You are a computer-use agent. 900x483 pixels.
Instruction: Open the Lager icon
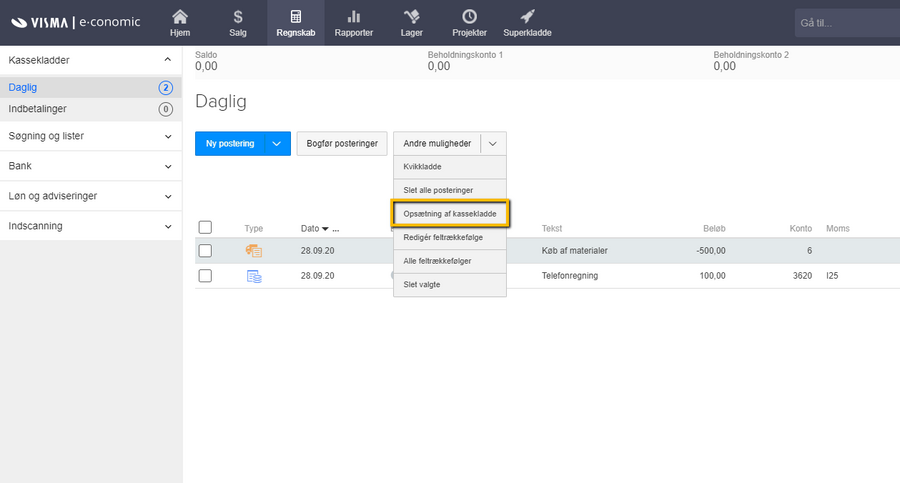[x=412, y=23]
